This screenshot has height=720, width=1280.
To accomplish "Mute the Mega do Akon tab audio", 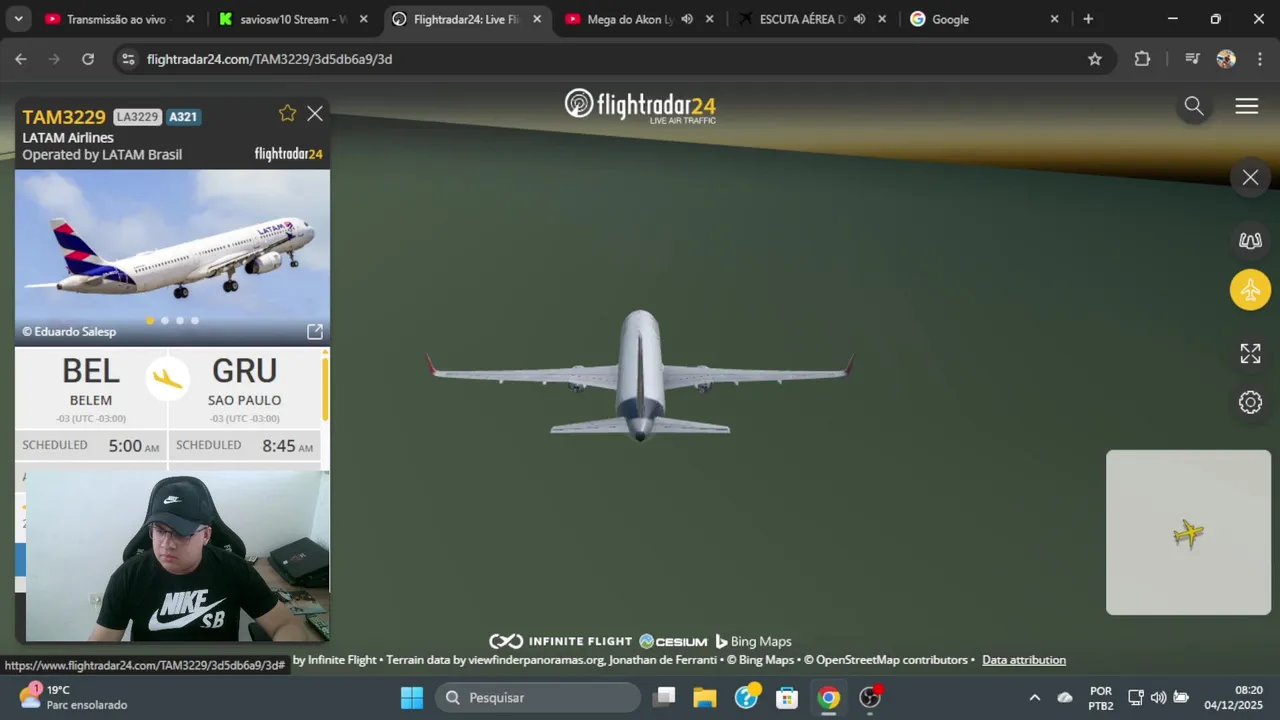I will pos(687,19).
